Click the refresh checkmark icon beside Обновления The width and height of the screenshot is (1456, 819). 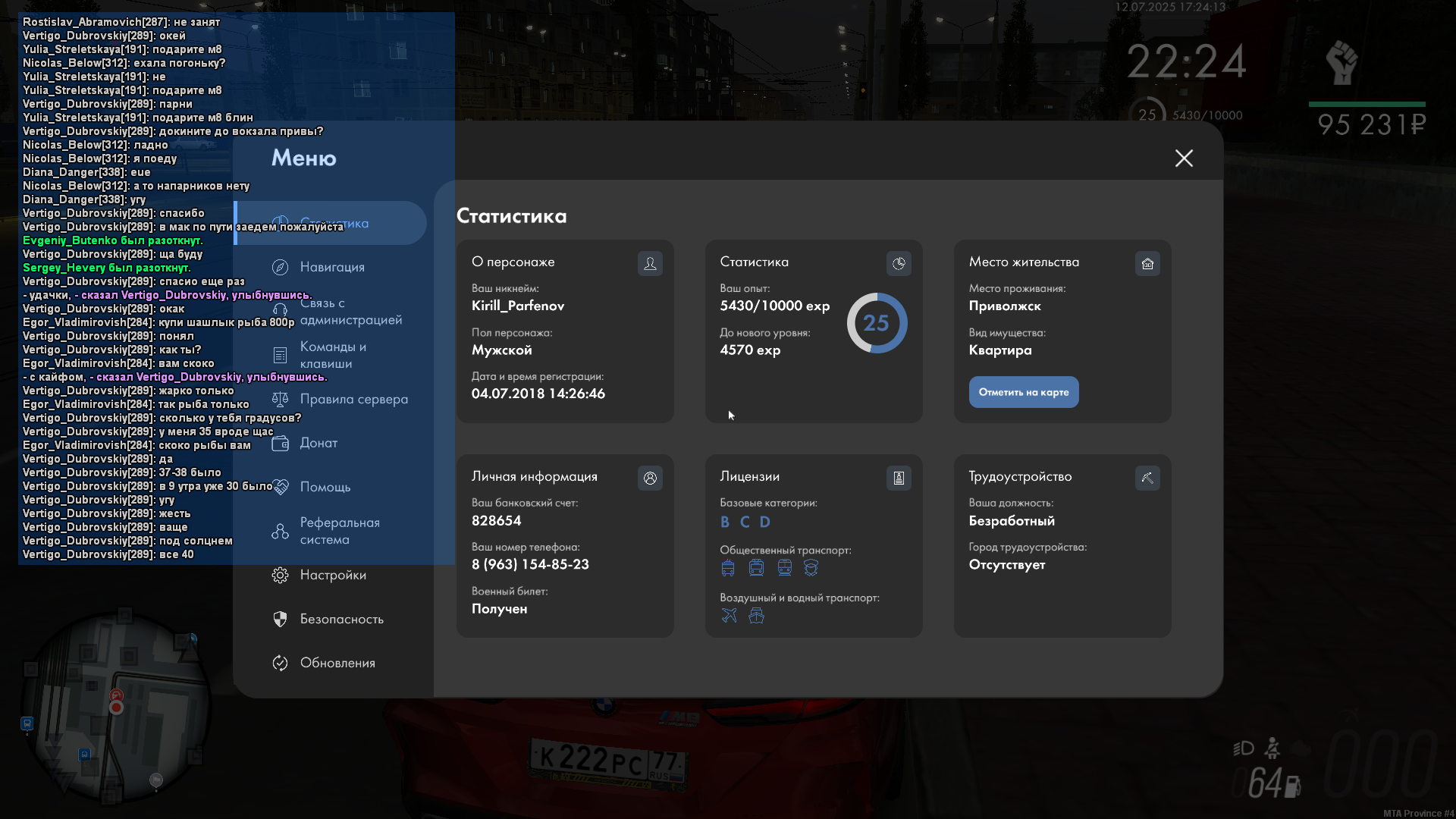(x=280, y=663)
